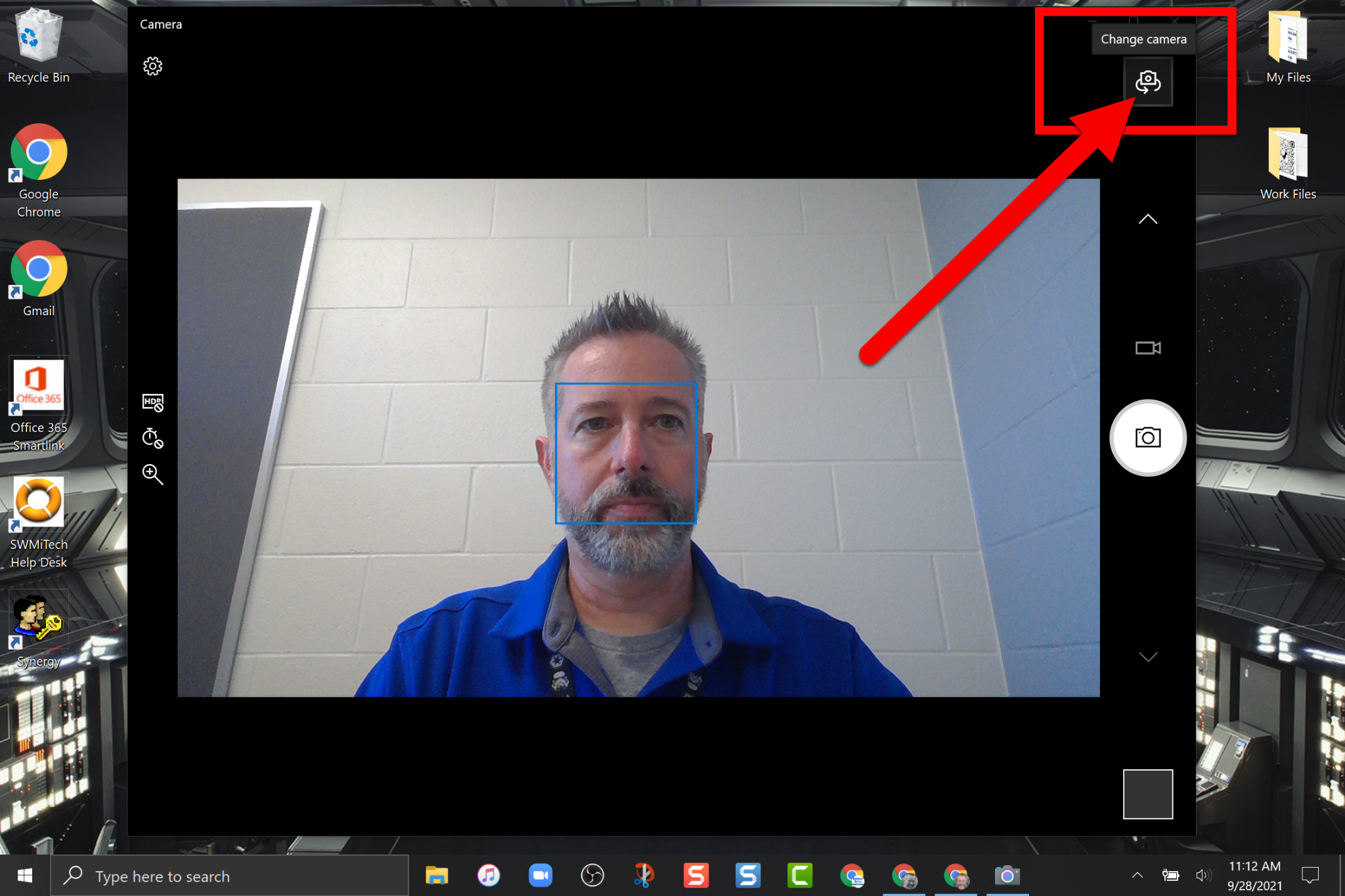Click the taskbar search box
1345x896 pixels.
230,876
